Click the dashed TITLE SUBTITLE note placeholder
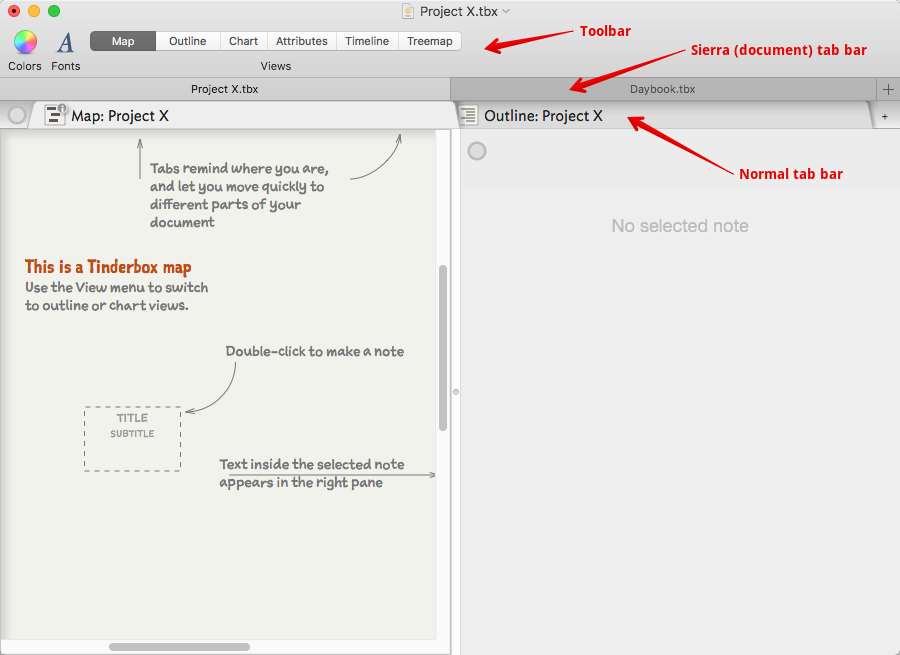This screenshot has width=900, height=655. pyautogui.click(x=133, y=438)
